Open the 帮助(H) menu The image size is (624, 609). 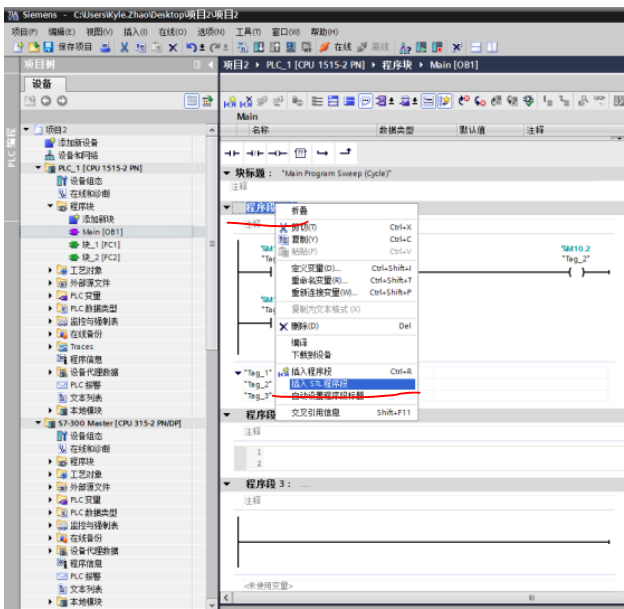coord(324,32)
